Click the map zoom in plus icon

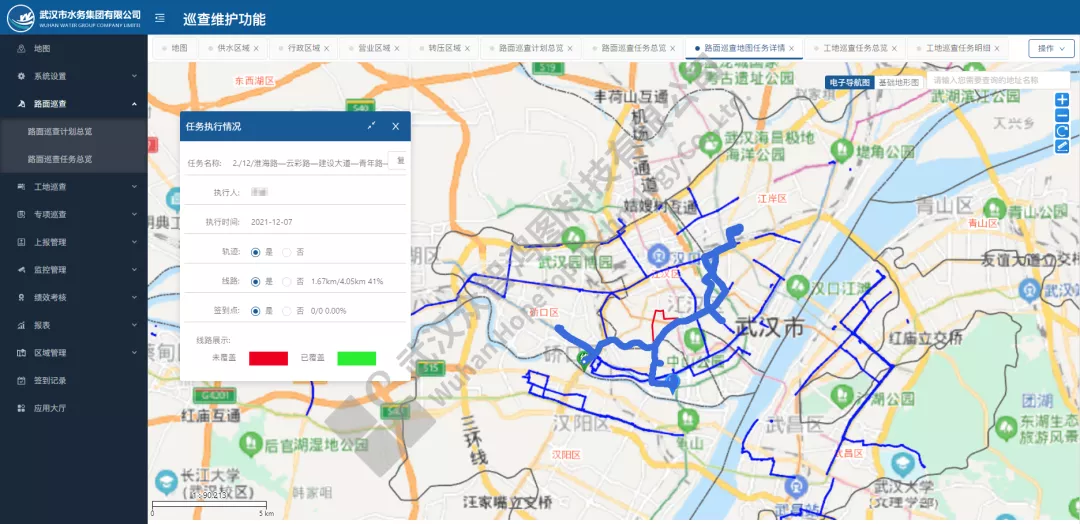point(1062,100)
